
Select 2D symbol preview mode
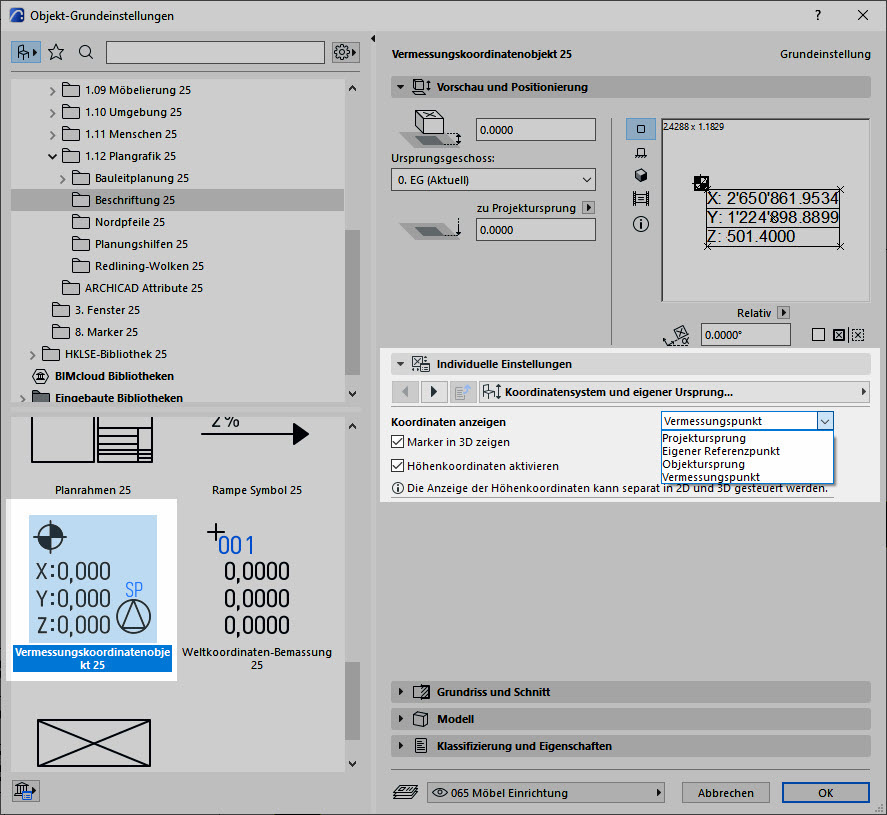point(640,129)
